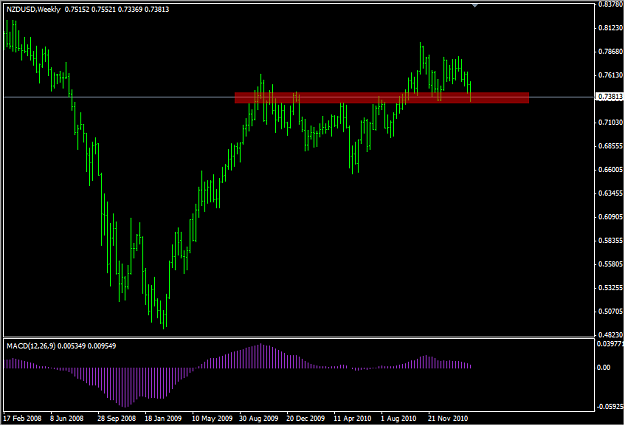Screen dimensions: 625x426
Task: Click the 21 Nov 2010 date label
Action: (x=448, y=418)
